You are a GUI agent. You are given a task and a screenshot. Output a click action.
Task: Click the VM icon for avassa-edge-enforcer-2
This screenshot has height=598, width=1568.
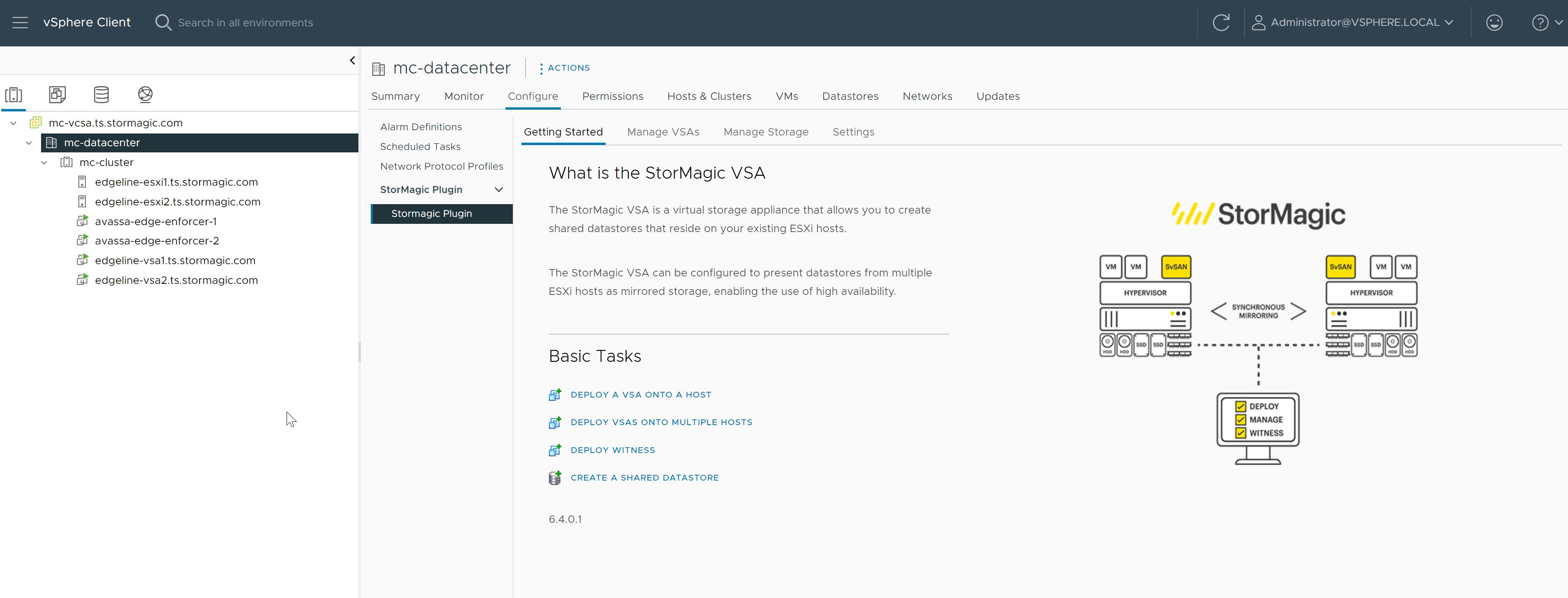point(82,241)
